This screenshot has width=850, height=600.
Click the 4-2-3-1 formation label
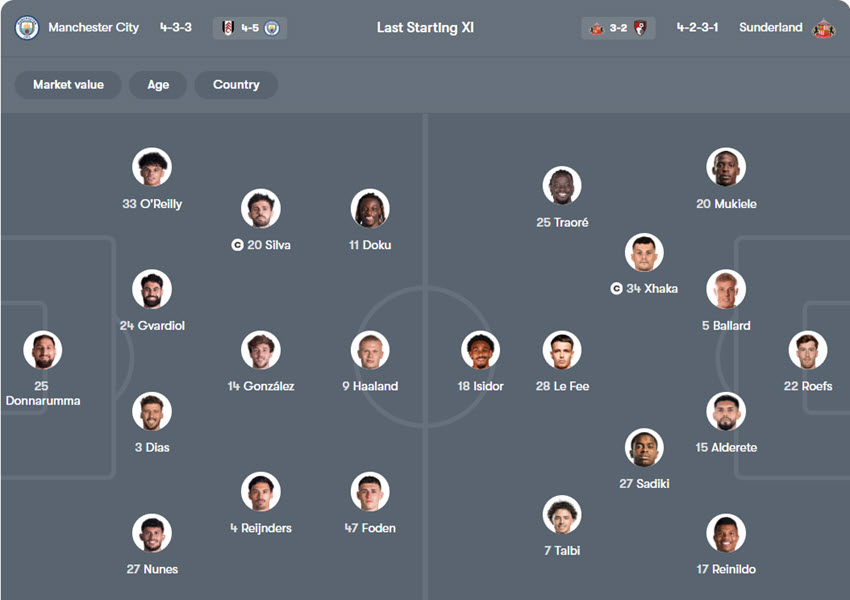coord(697,28)
